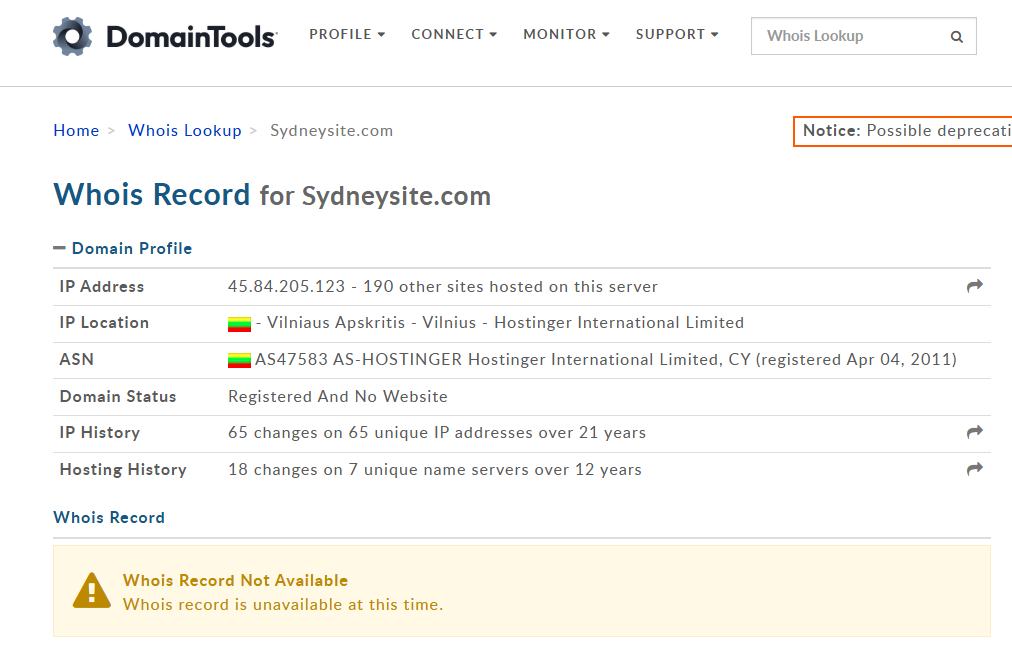1012x648 pixels.
Task: Click the flag icon in IP Location row
Action: pos(239,324)
